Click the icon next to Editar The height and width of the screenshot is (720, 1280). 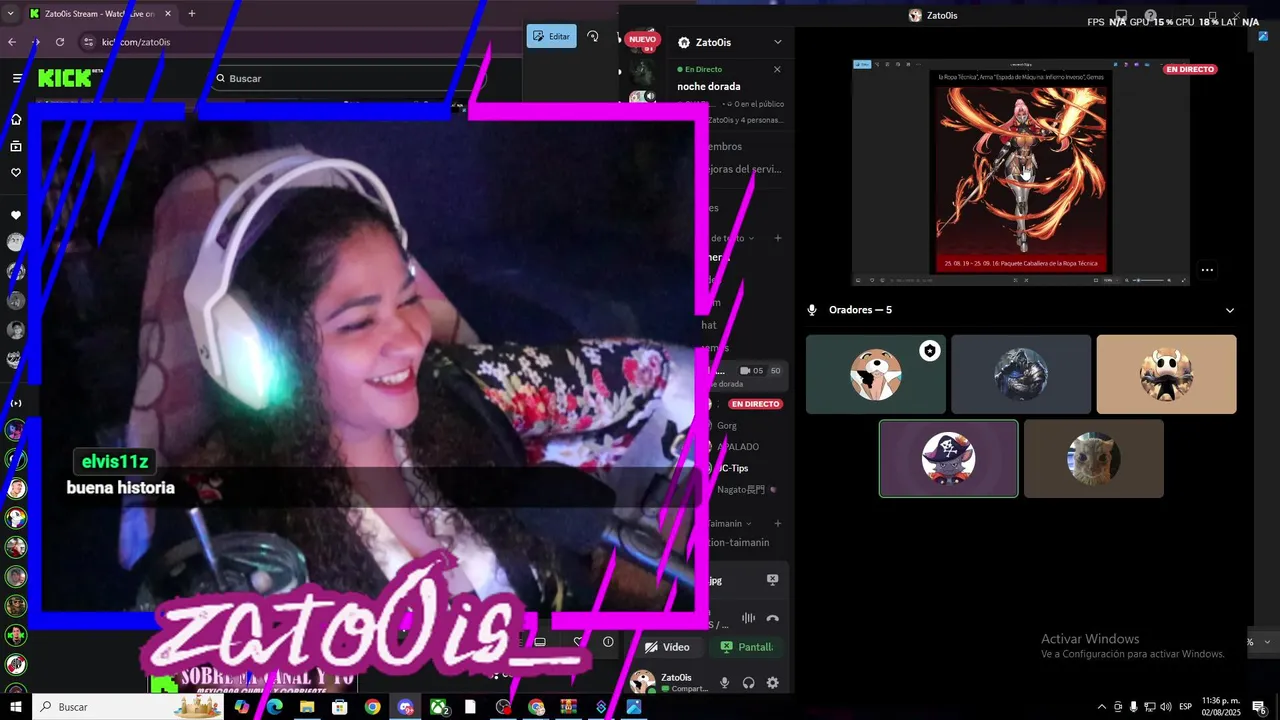592,36
